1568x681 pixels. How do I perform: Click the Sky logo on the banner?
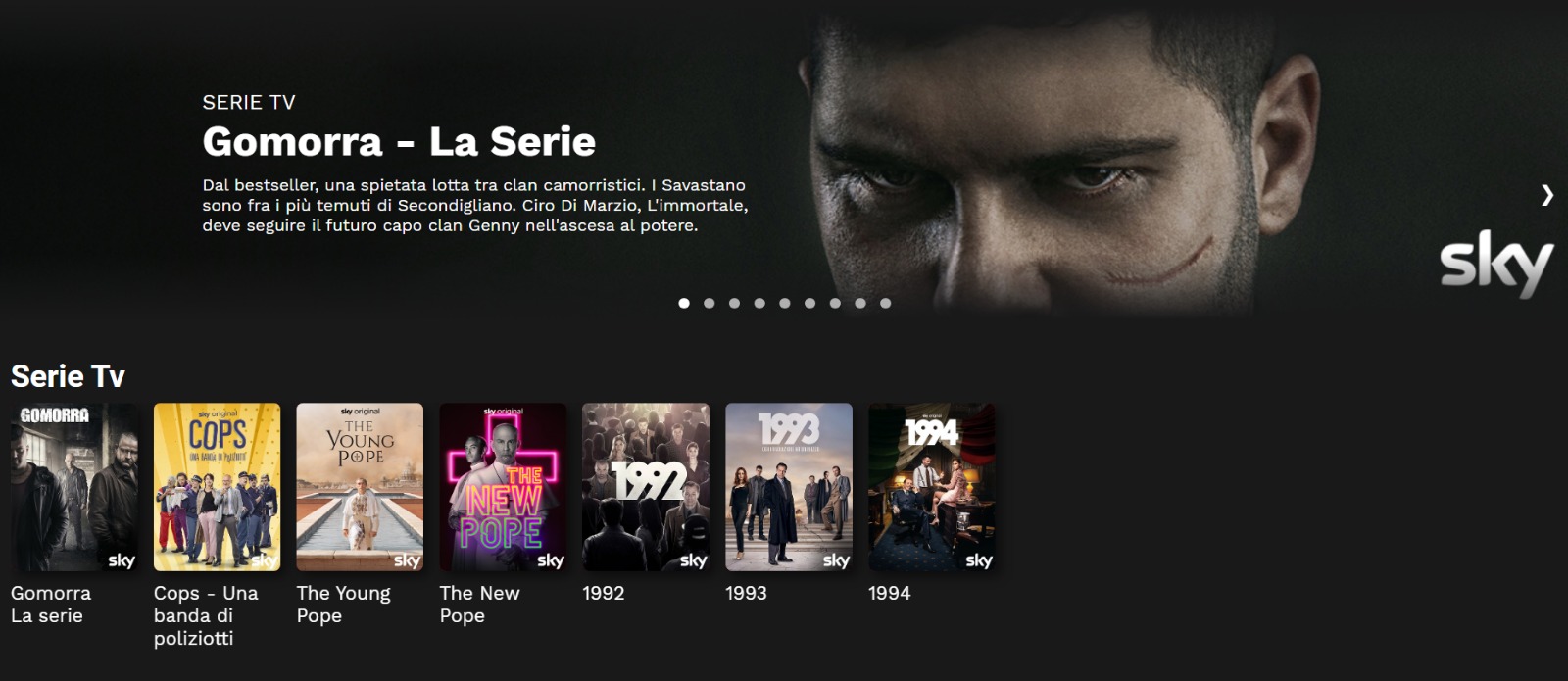[1496, 263]
